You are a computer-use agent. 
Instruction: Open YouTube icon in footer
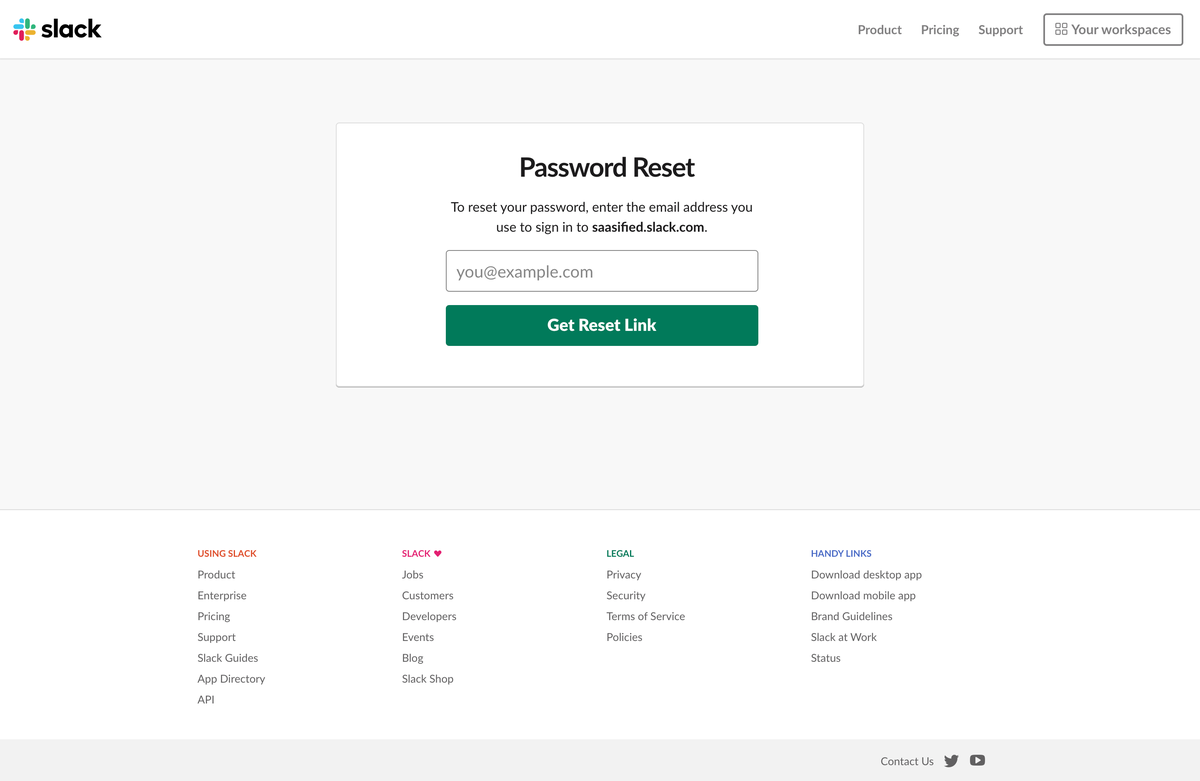(977, 760)
